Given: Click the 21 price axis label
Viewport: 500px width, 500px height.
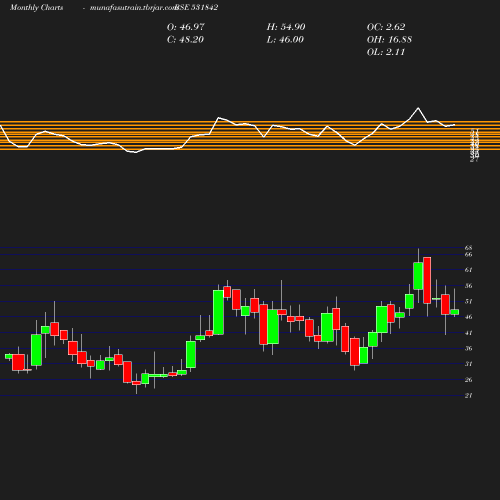Looking at the screenshot, I should tap(468, 395).
